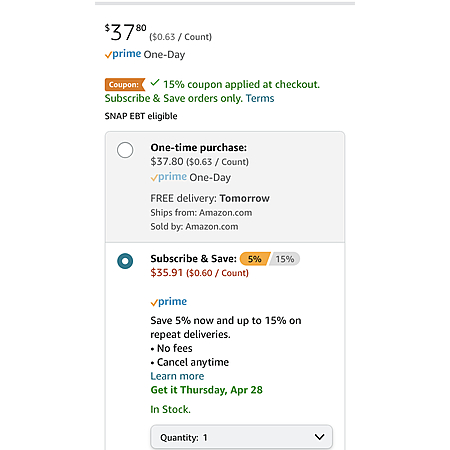The image size is (450, 450).
Task: Click the Subscribe & Save heading
Action: click(193, 259)
